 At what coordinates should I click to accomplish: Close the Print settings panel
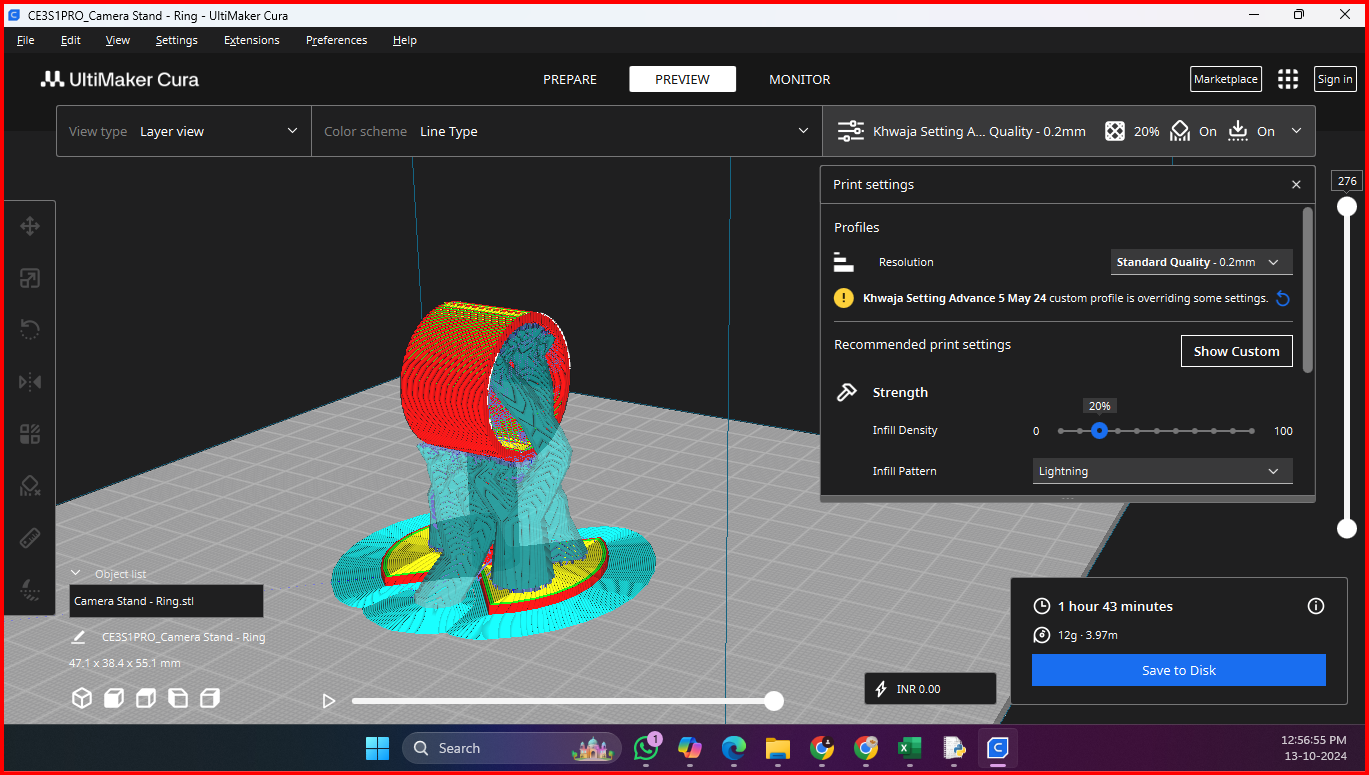[1296, 185]
